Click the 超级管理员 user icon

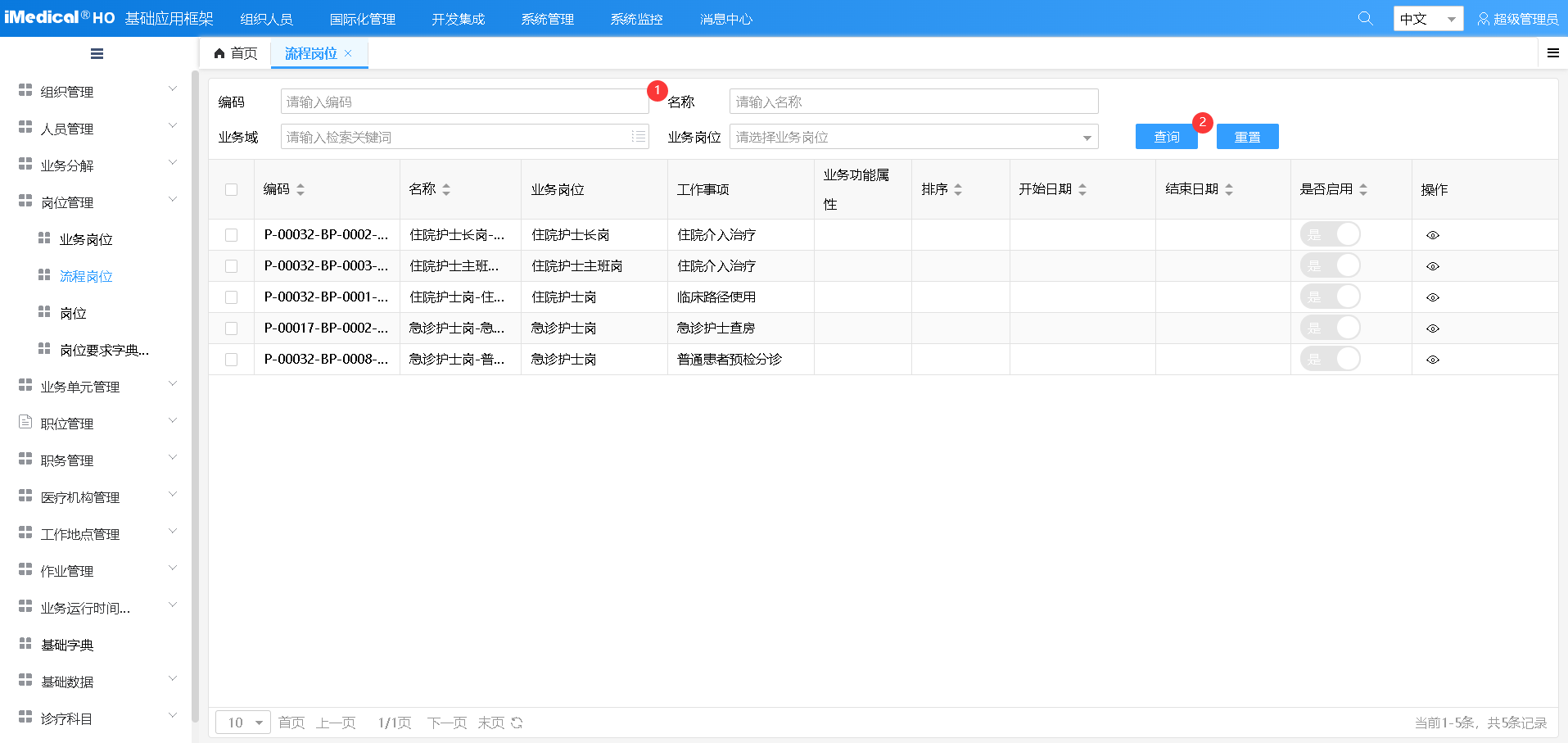click(1483, 19)
